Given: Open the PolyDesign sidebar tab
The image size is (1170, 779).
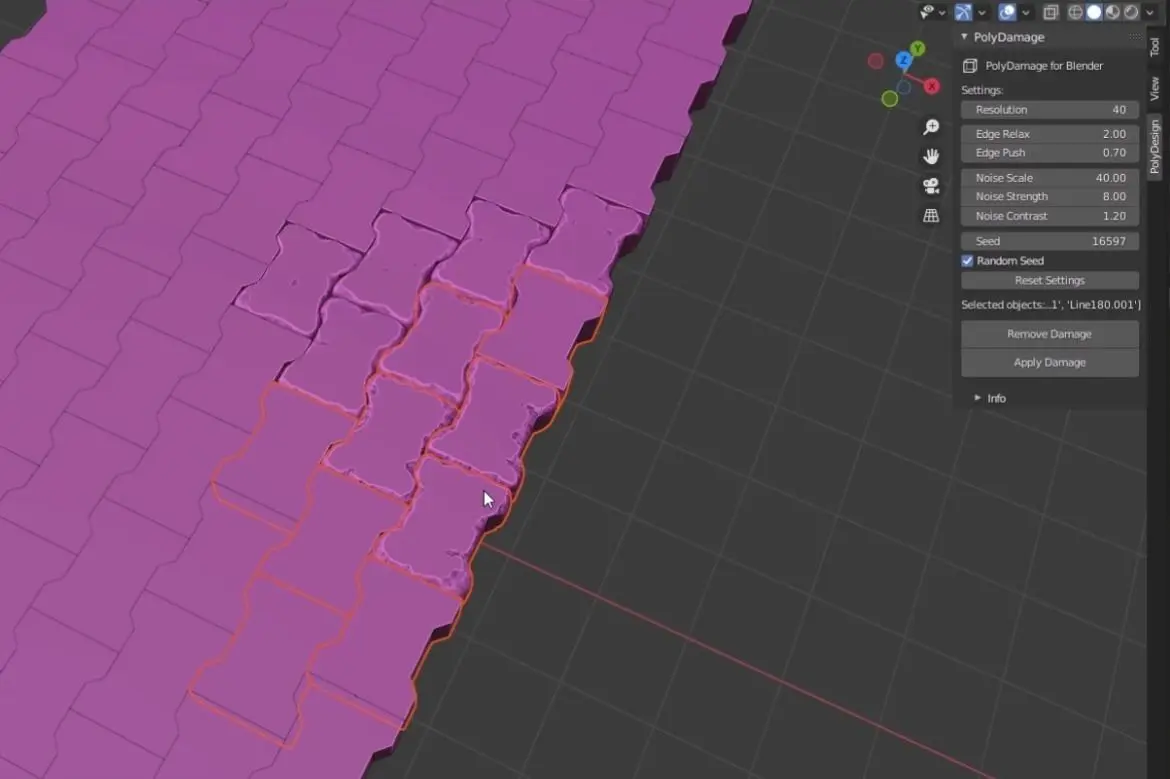Looking at the screenshot, I should point(1155,147).
